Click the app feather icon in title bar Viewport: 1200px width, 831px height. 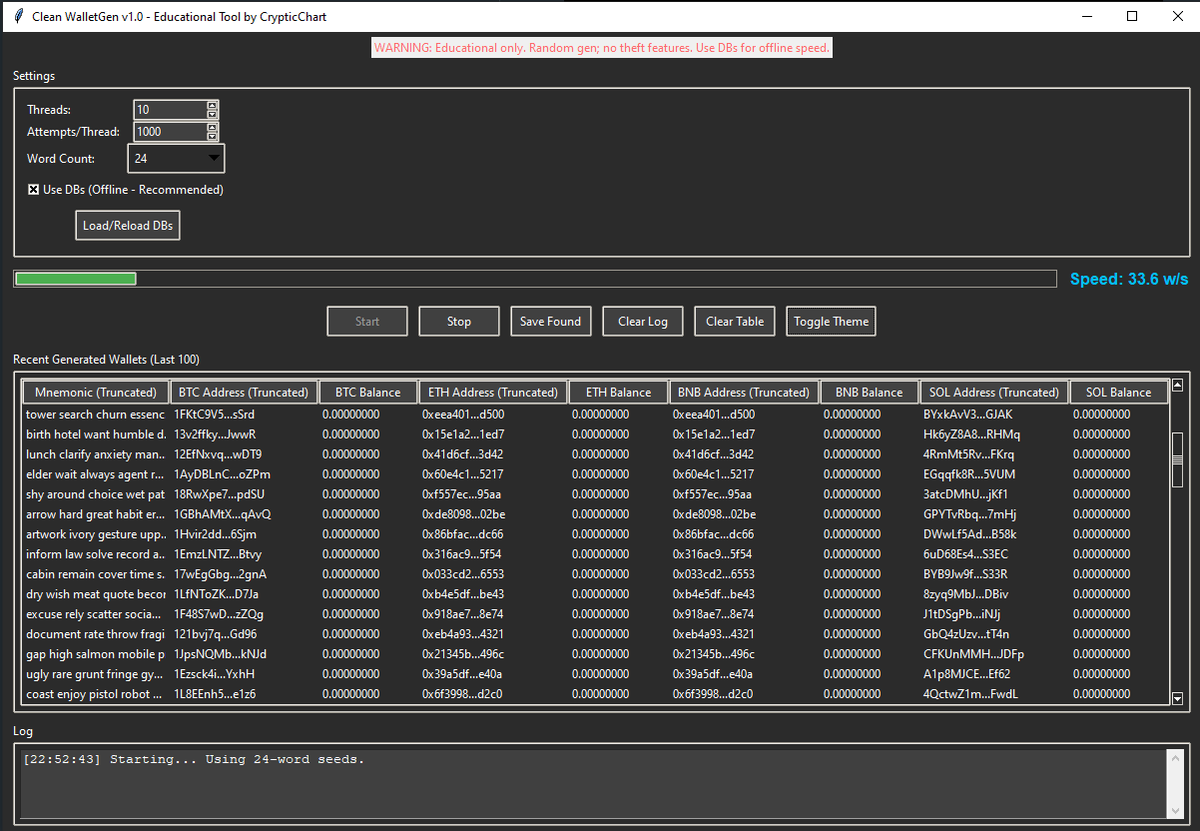click(x=16, y=16)
